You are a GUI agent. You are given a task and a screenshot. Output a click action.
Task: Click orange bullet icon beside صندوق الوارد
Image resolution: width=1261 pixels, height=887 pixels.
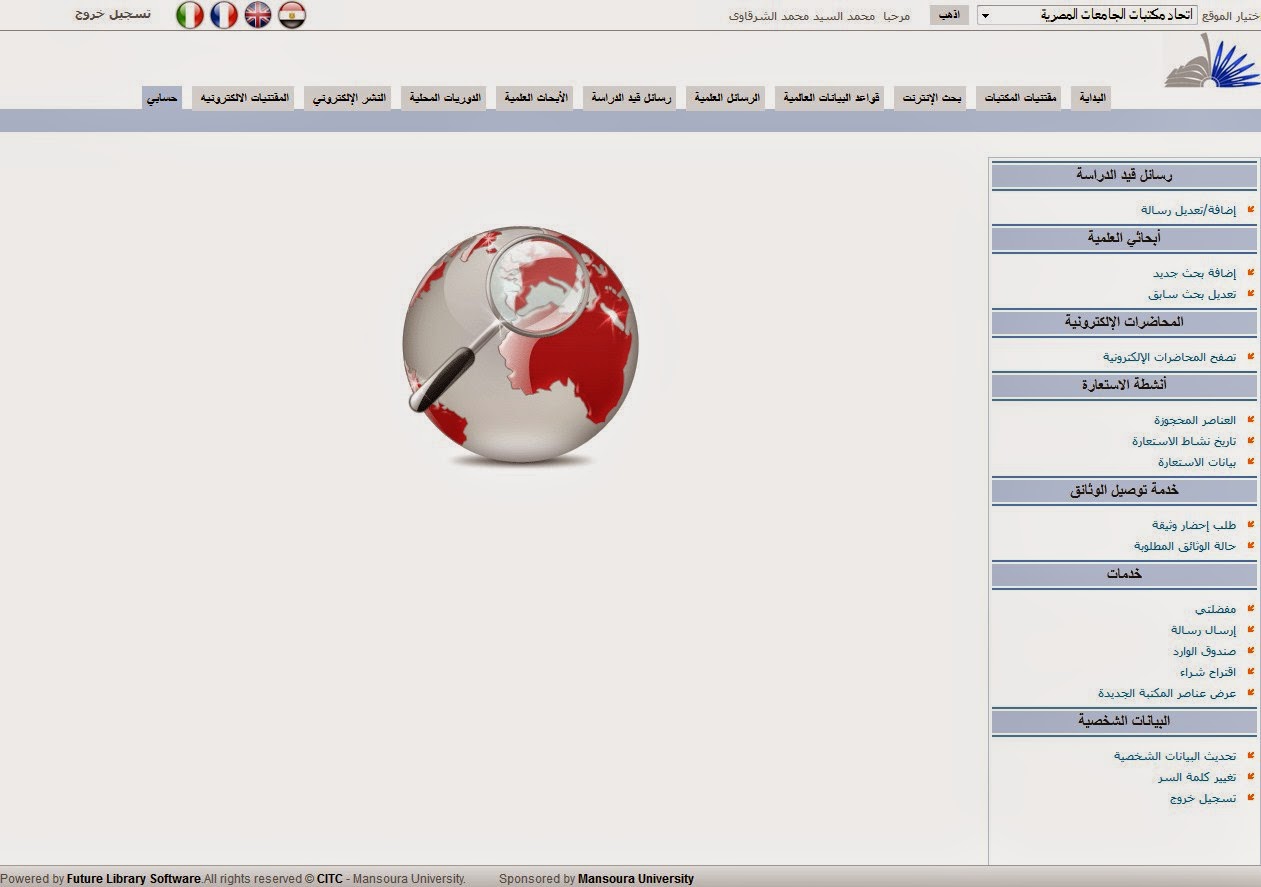pos(1250,650)
